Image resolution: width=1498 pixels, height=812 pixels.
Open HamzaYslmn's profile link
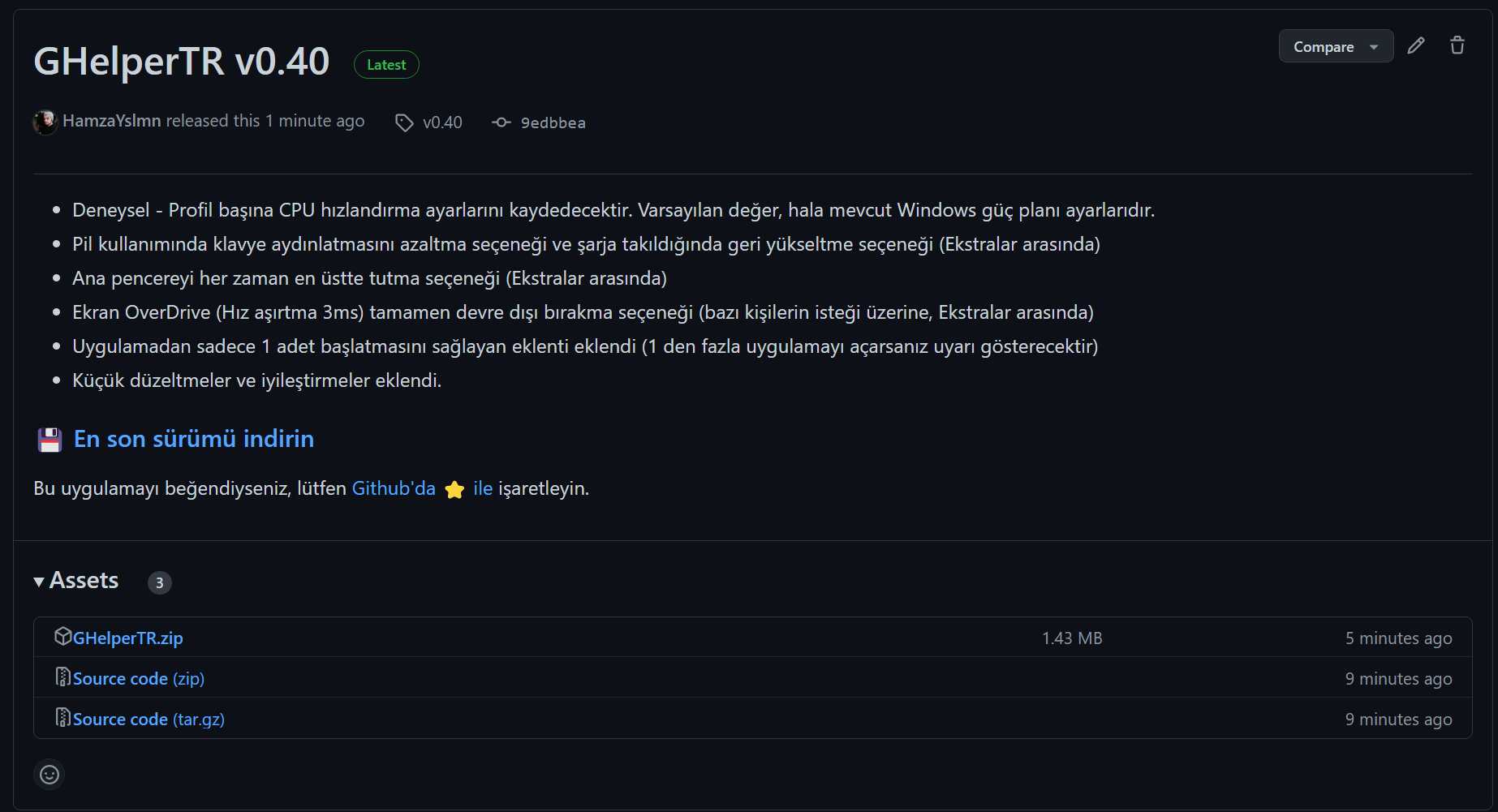[112, 121]
